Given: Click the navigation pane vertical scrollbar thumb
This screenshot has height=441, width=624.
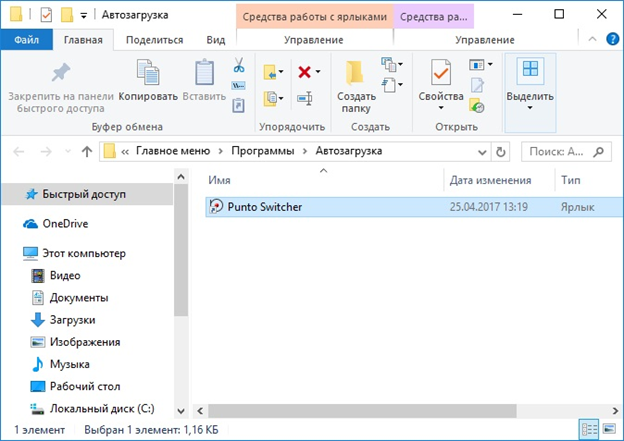Looking at the screenshot, I should (x=181, y=250).
